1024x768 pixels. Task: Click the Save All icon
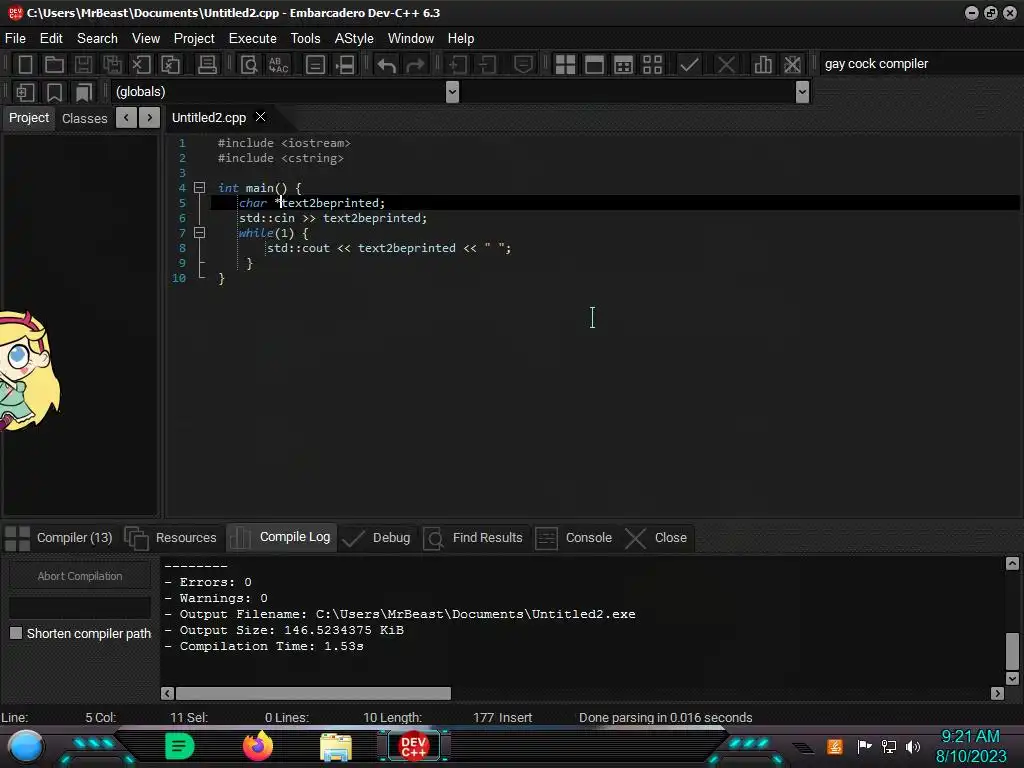click(112, 64)
